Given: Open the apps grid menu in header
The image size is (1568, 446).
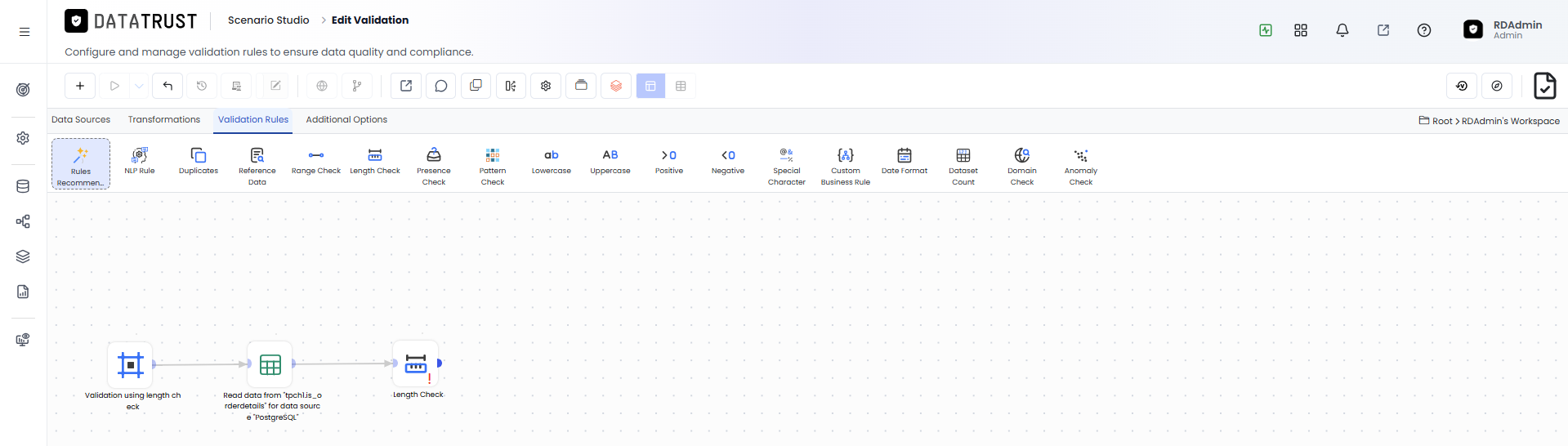Looking at the screenshot, I should [1301, 30].
